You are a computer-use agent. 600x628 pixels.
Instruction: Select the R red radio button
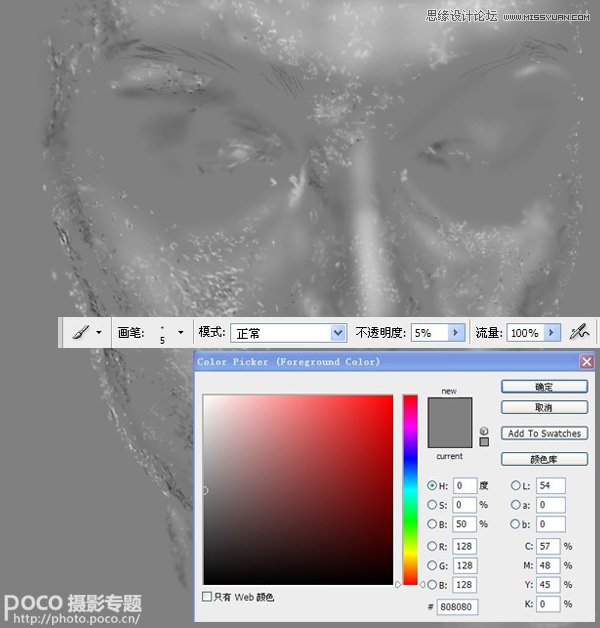(x=432, y=546)
